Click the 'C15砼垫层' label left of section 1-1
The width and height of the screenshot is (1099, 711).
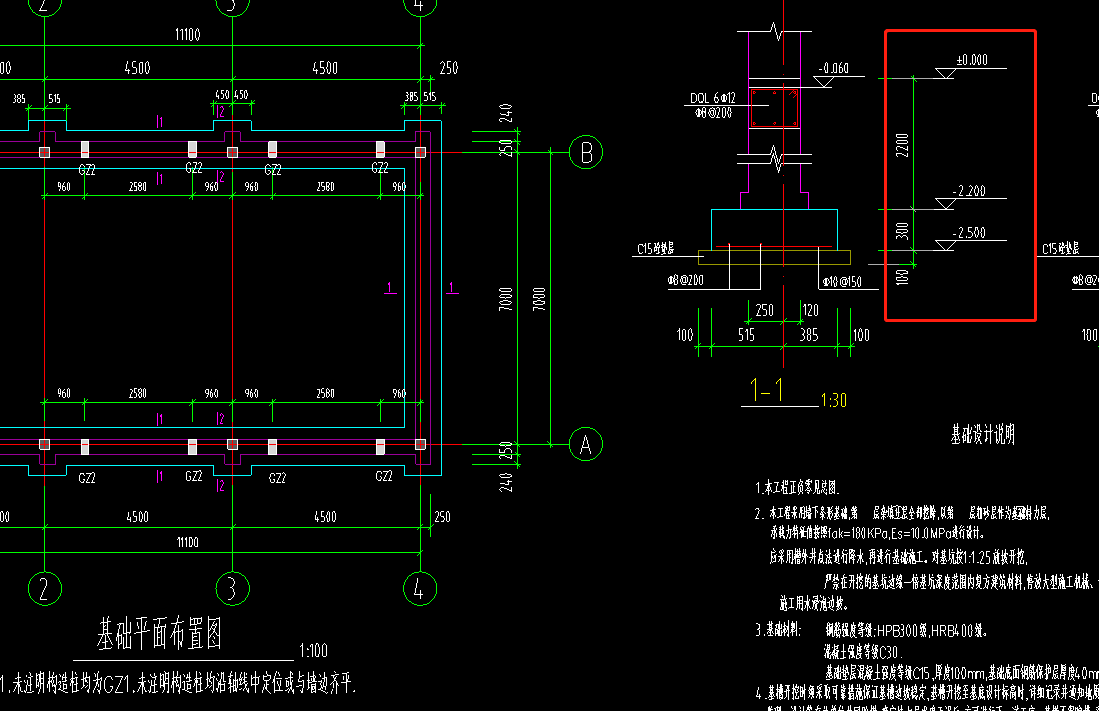pyautogui.click(x=655, y=249)
